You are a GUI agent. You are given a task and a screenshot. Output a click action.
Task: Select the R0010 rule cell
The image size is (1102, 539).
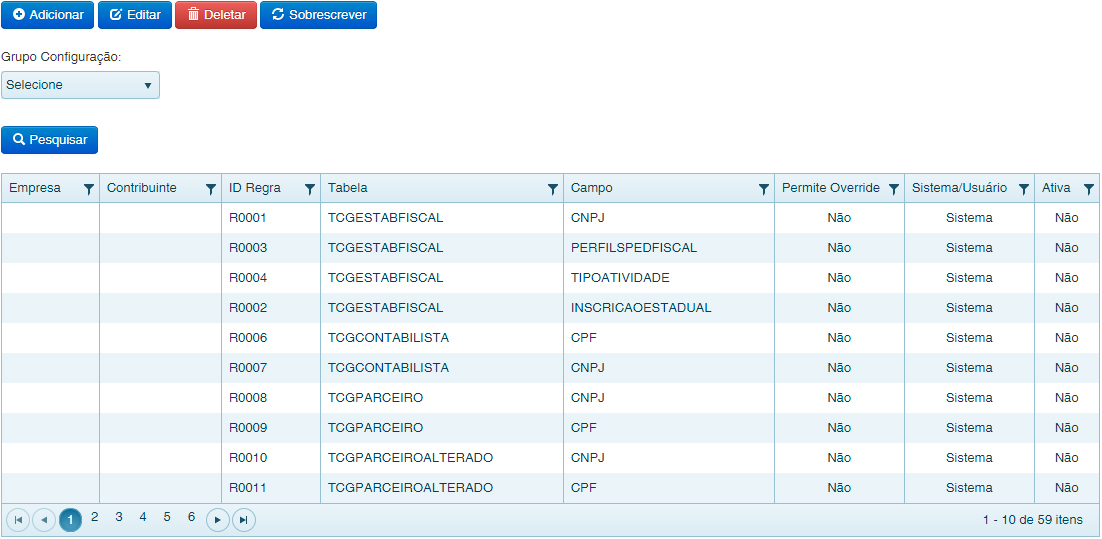(271, 458)
